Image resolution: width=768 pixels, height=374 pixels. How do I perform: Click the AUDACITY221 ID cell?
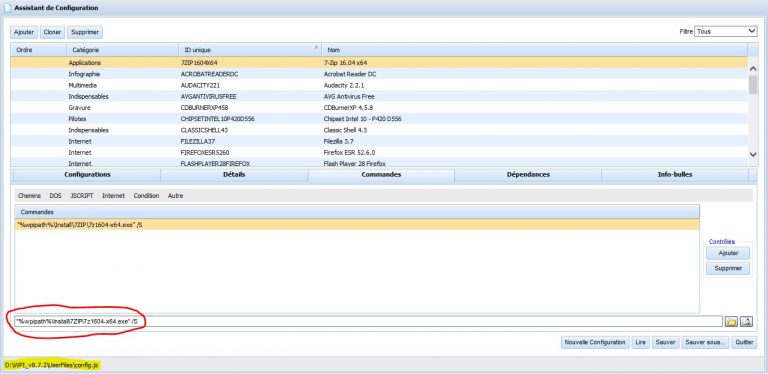pos(201,85)
